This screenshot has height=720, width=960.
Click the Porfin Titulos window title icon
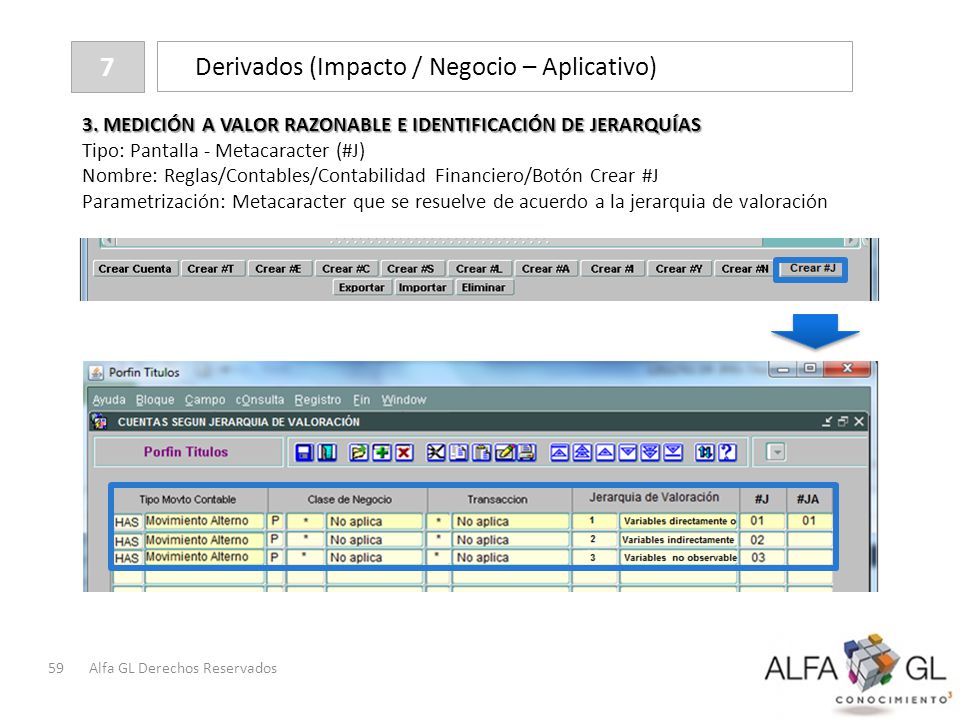click(96, 372)
